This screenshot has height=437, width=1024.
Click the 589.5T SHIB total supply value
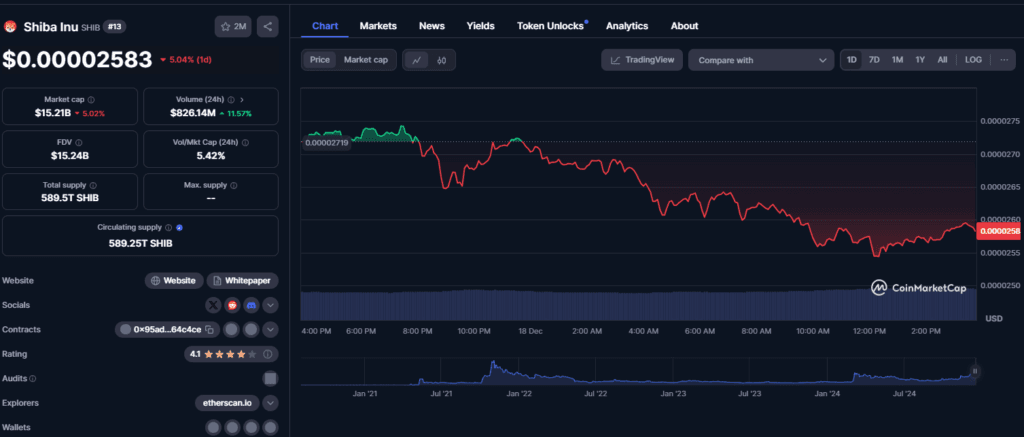tap(70, 198)
